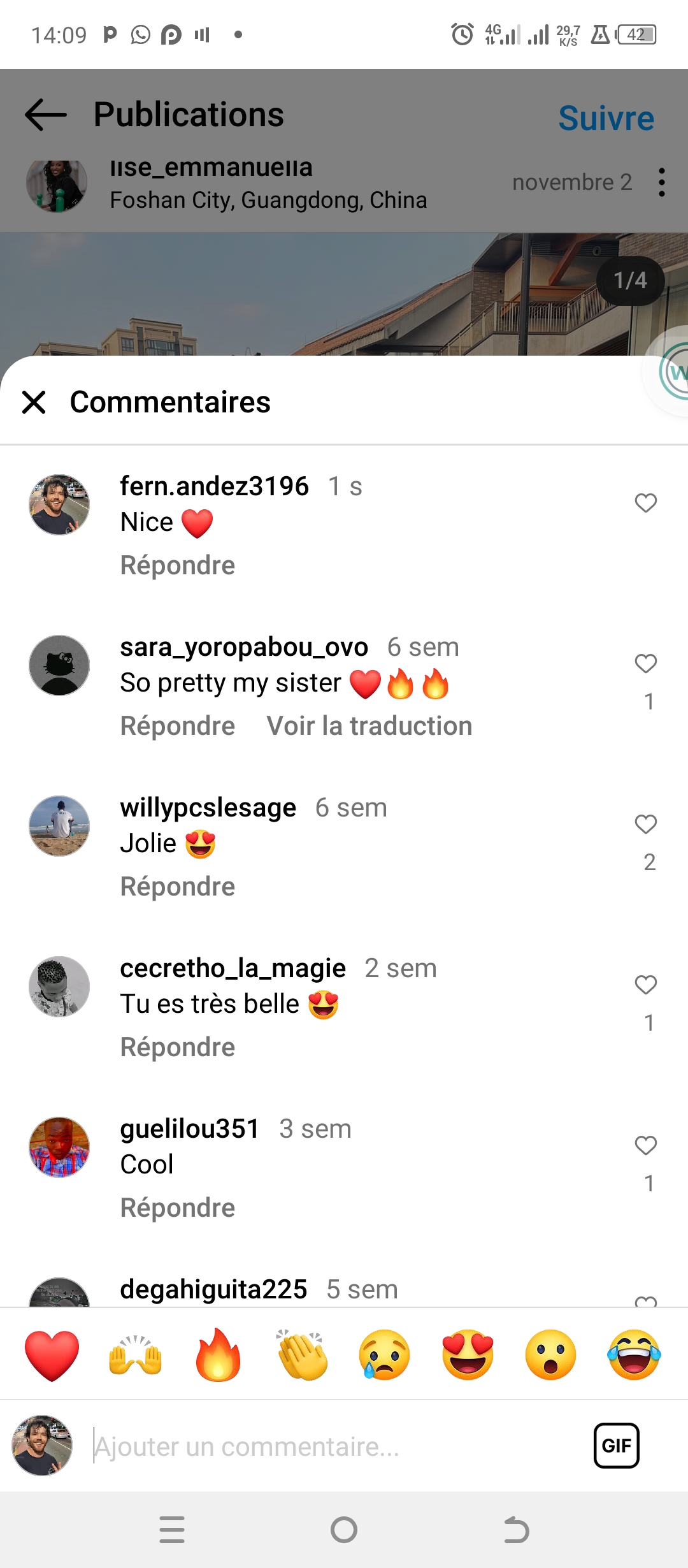Show translation of sara_yoropabou_ovo's comment
Viewport: 688px width, 1568px height.
(369, 726)
